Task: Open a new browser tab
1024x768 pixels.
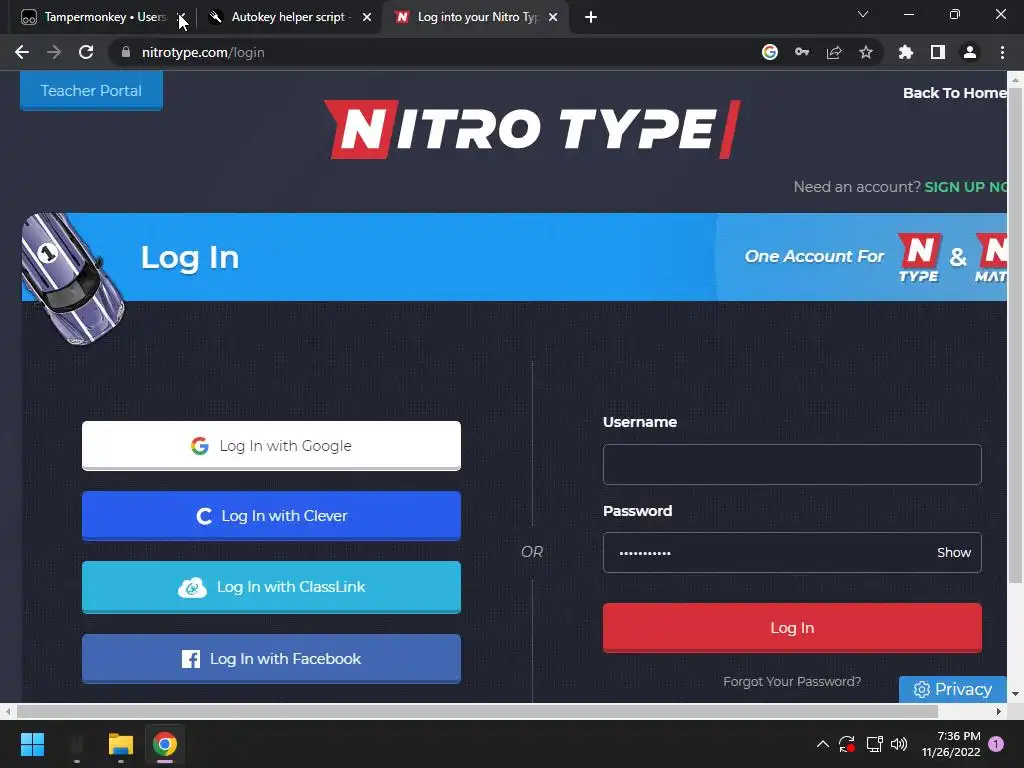Action: (591, 17)
